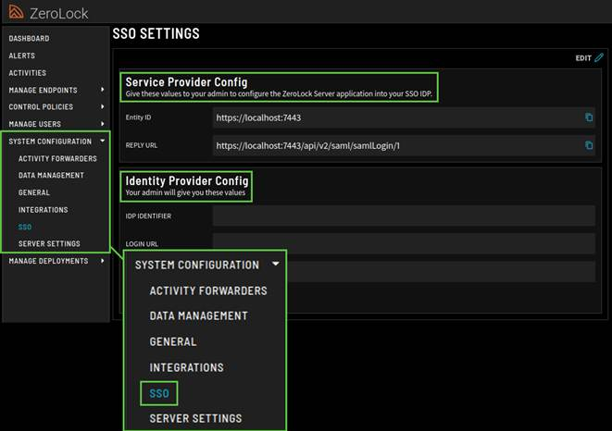
Task: Expand the Manage Endpoints arrow
Action: 102,90
